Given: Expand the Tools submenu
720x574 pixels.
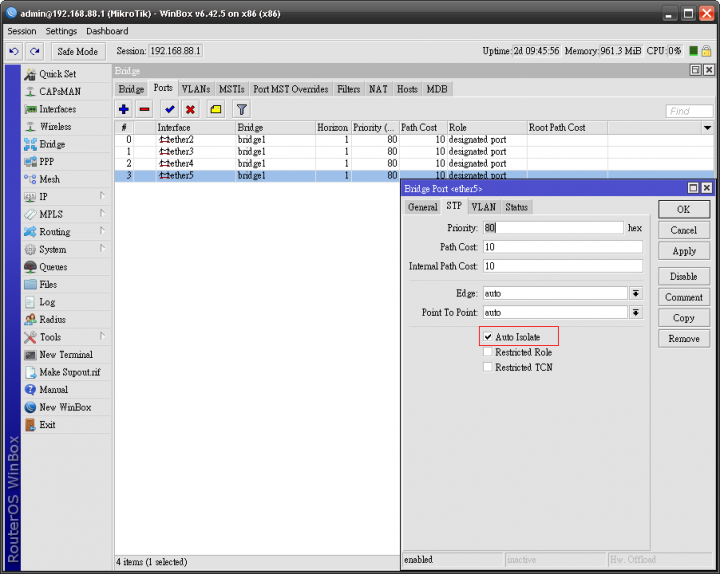Looking at the screenshot, I should pos(102,336).
